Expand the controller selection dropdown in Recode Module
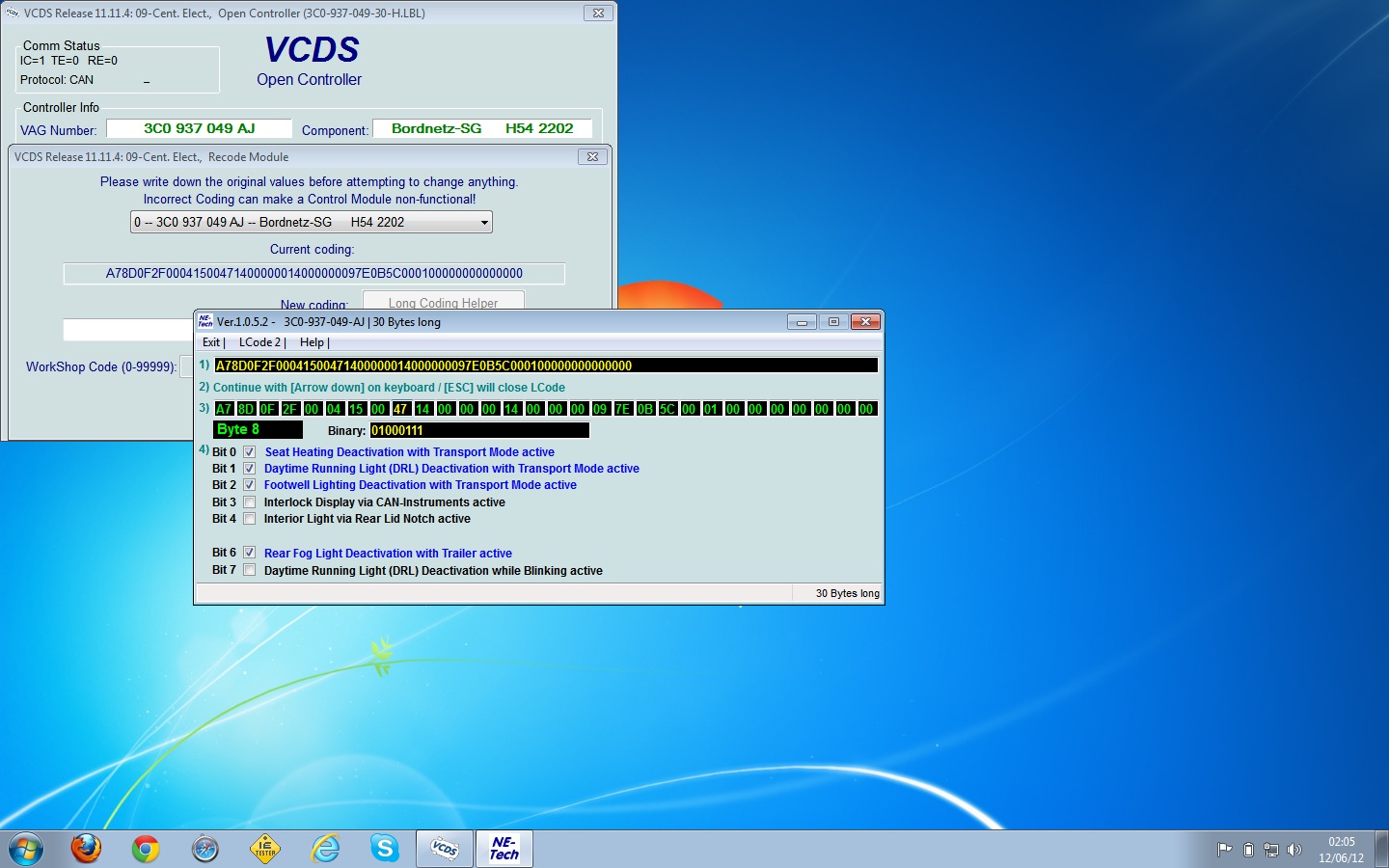Image resolution: width=1389 pixels, height=868 pixels. 484,223
